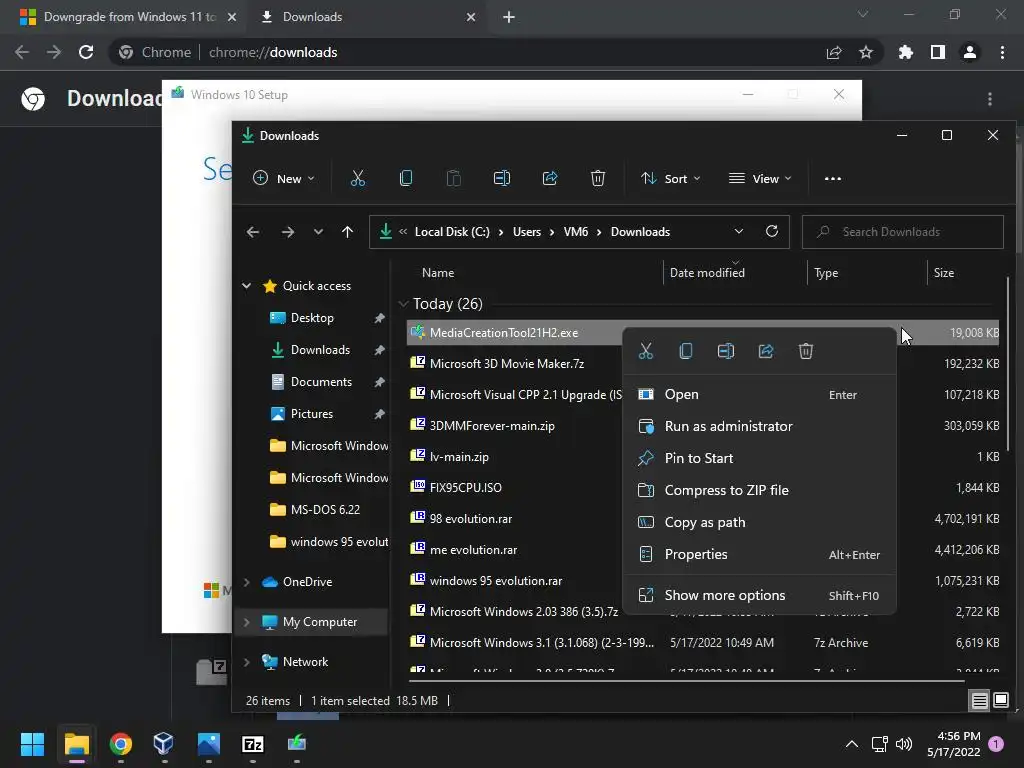Image resolution: width=1024 pixels, height=768 pixels.
Task: Click the Copy icon in the context menu
Action: (x=686, y=351)
